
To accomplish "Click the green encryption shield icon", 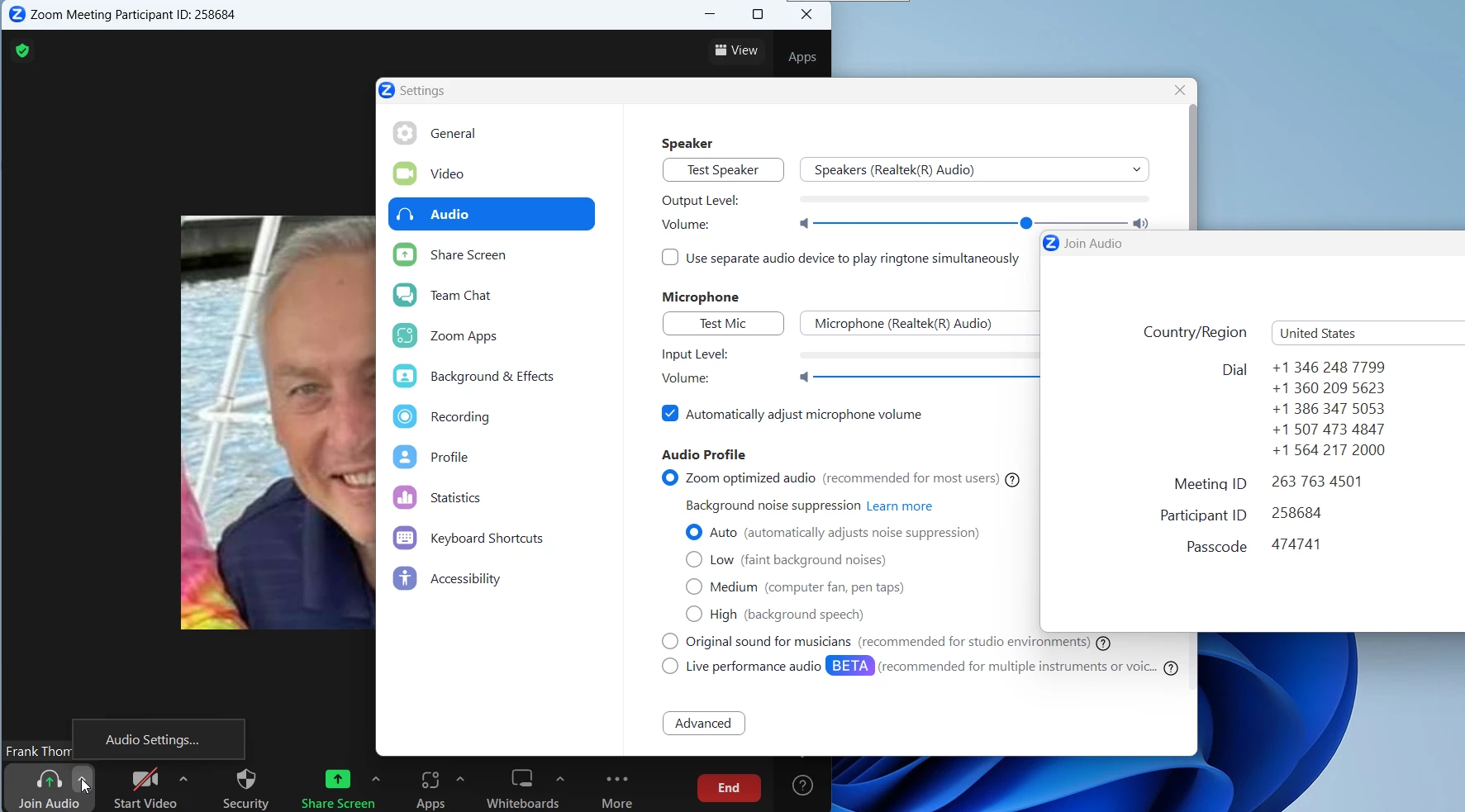I will tap(23, 51).
